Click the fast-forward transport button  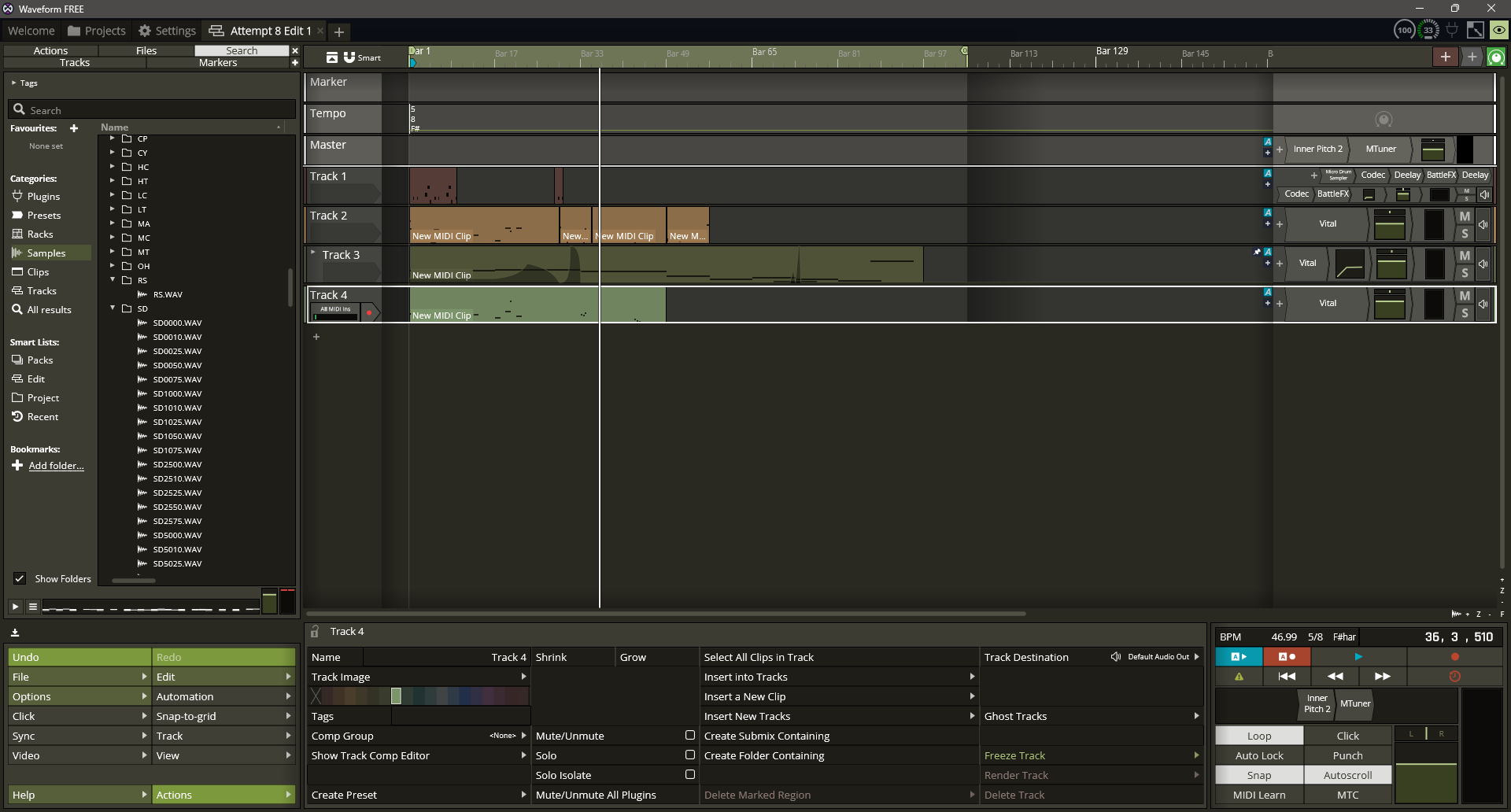pyautogui.click(x=1383, y=676)
